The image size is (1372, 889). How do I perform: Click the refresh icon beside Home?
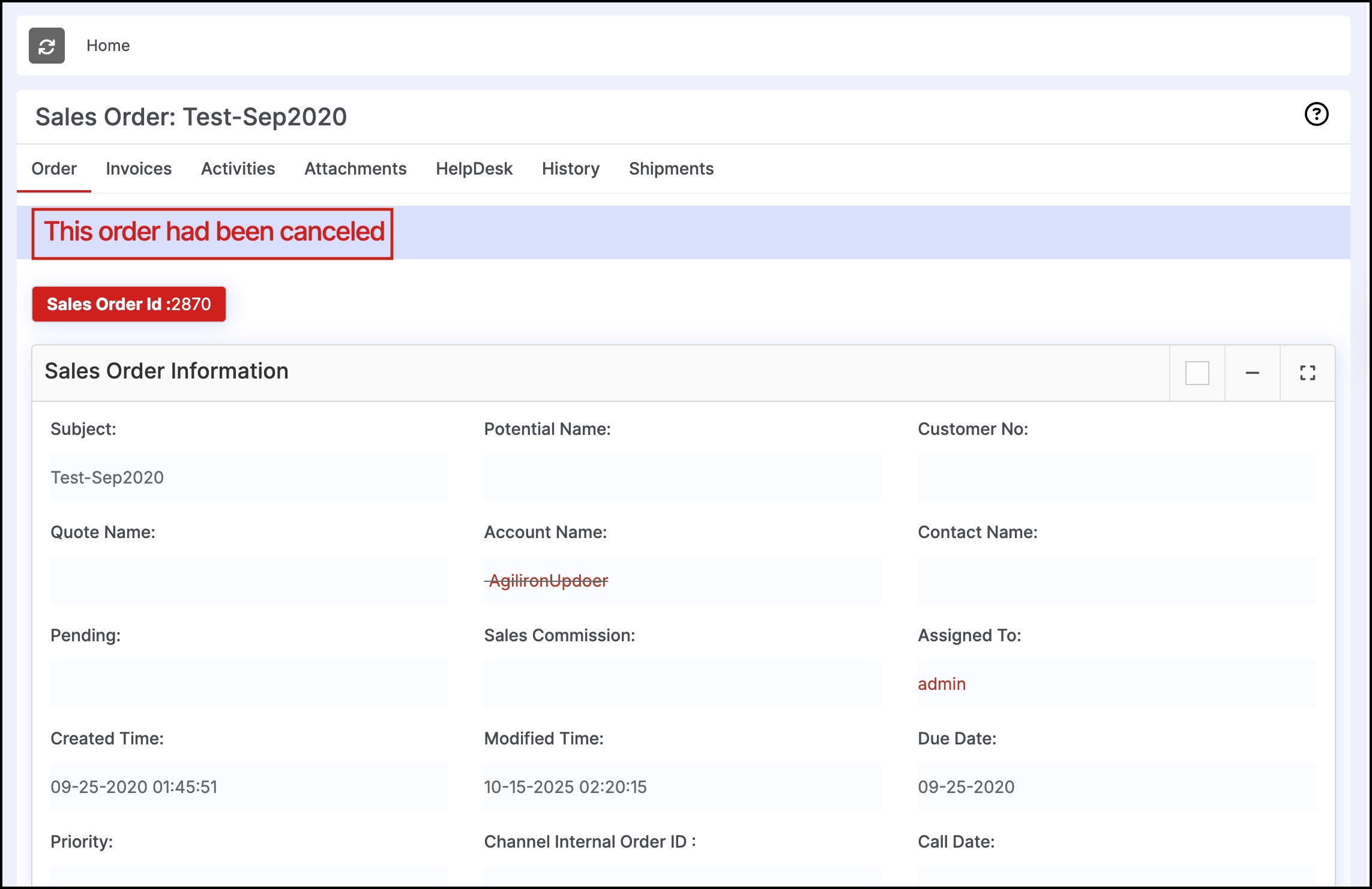pos(47,46)
